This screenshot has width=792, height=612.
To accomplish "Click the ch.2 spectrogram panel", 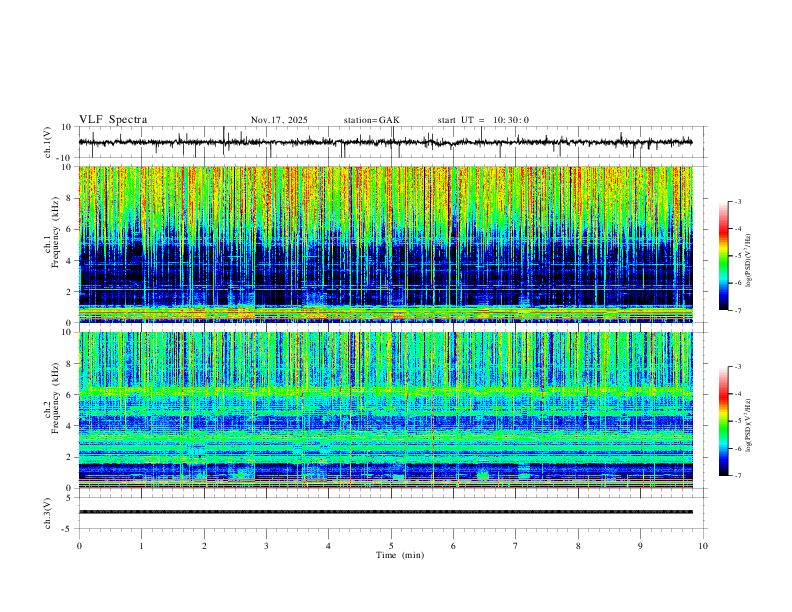I will (x=386, y=410).
